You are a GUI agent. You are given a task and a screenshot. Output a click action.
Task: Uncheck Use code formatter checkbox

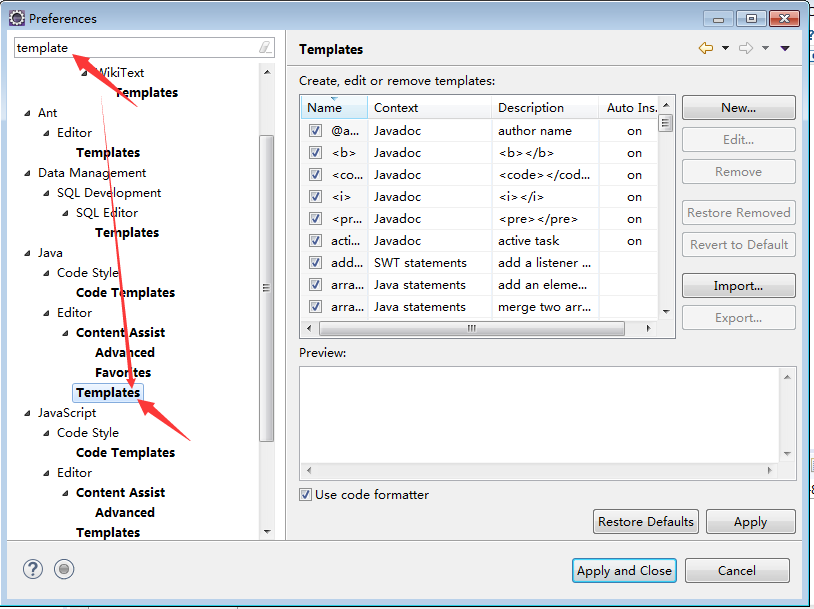(x=305, y=494)
